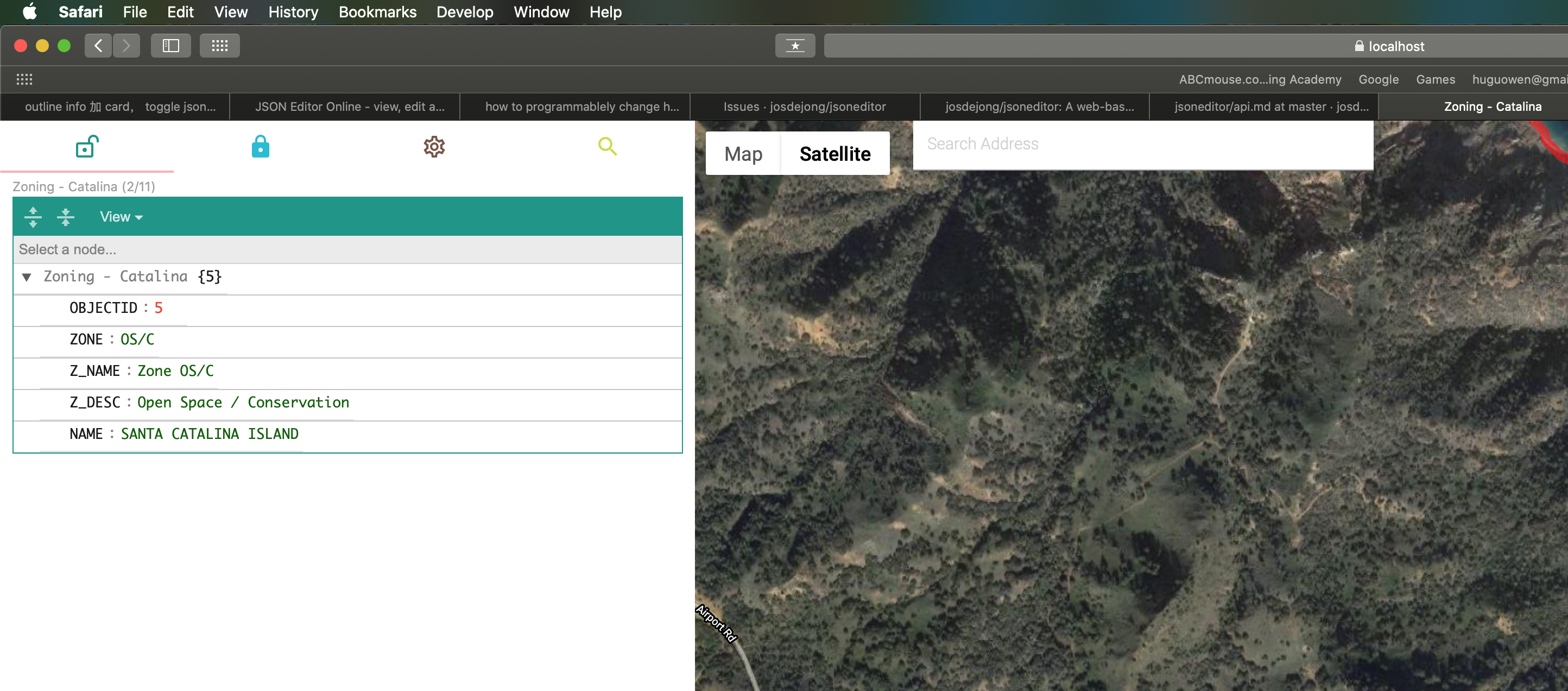Image resolution: width=1568 pixels, height=691 pixels.
Task: Click the localhost address bar
Action: (x=1196, y=46)
